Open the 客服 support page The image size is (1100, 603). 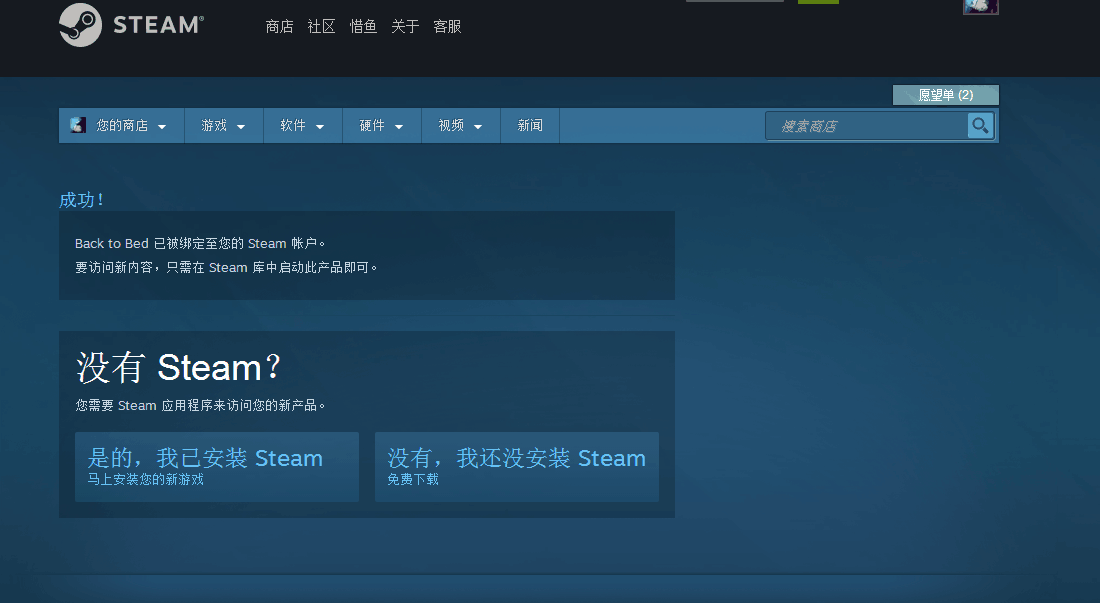coord(447,27)
